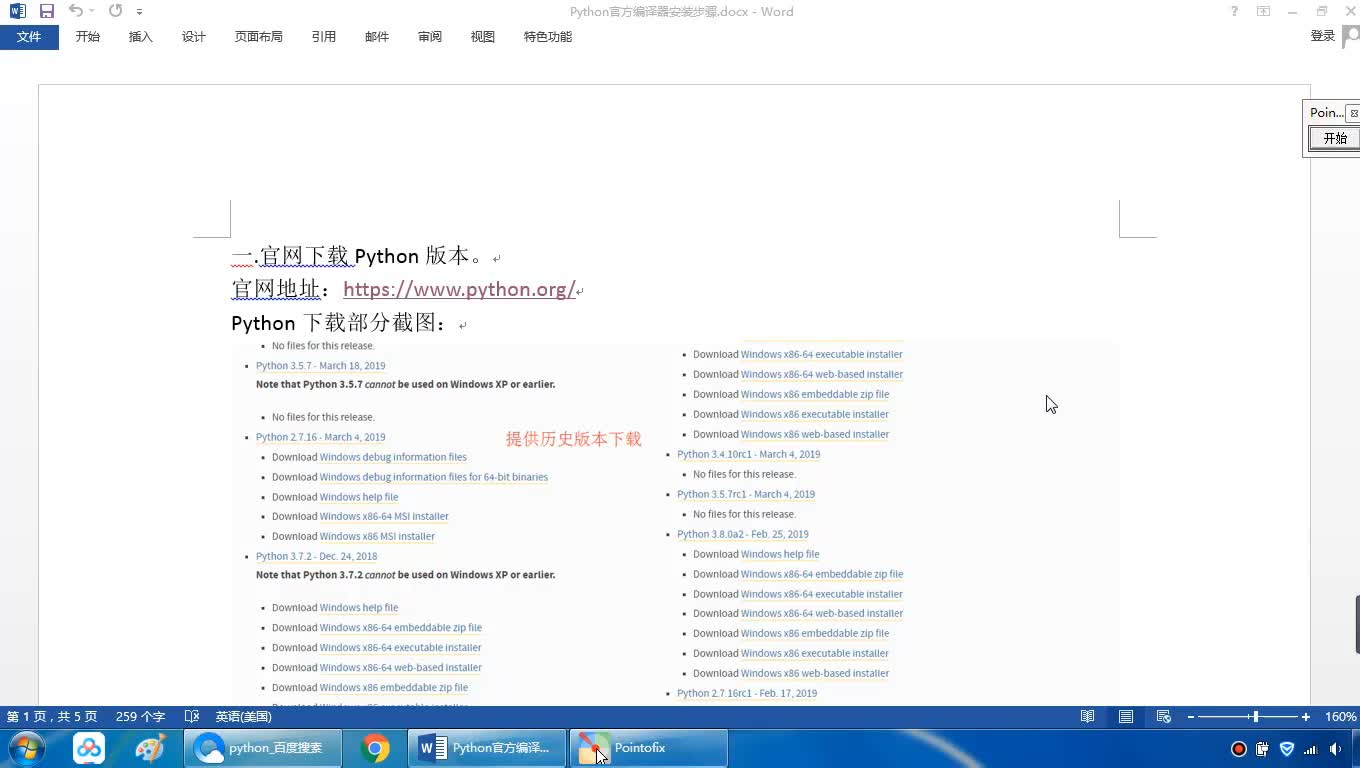This screenshot has width=1360, height=768.
Task: Switch to the 插入 (Insert) ribbon tab
Action: (x=141, y=37)
